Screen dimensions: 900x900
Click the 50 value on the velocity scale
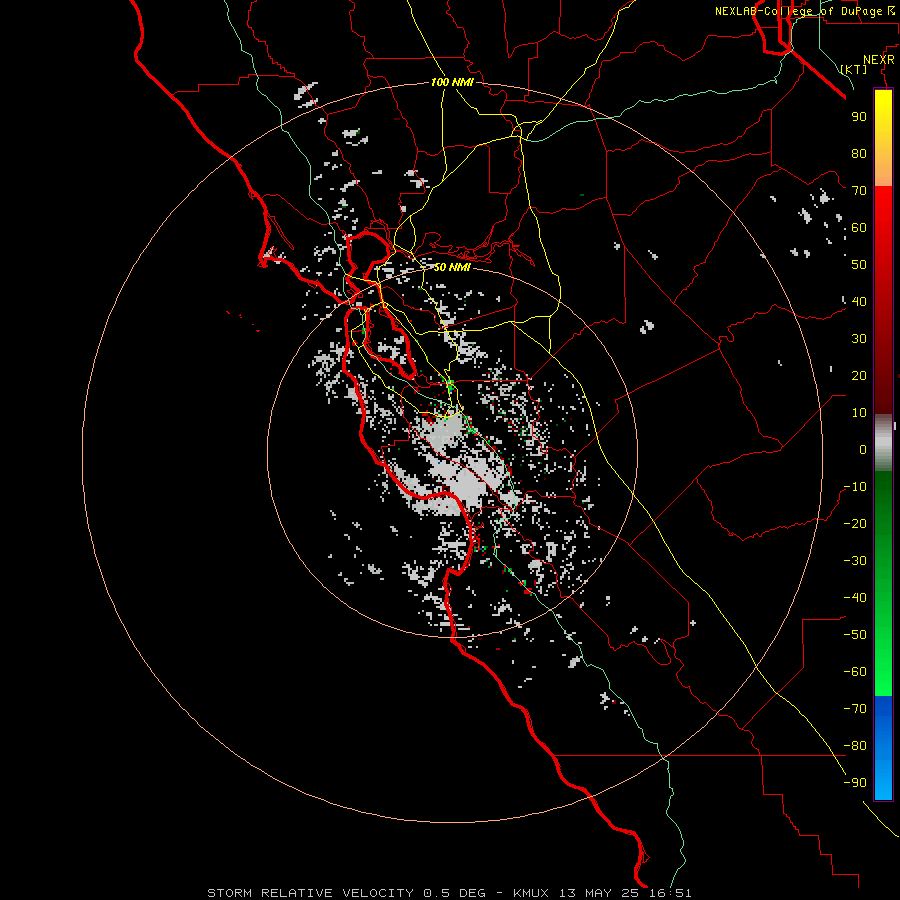click(x=859, y=265)
